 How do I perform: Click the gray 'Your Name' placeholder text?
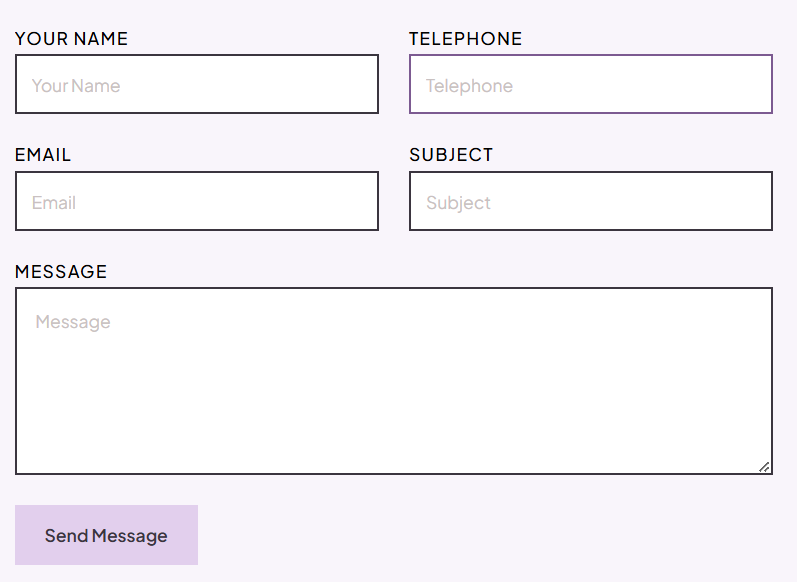76,86
